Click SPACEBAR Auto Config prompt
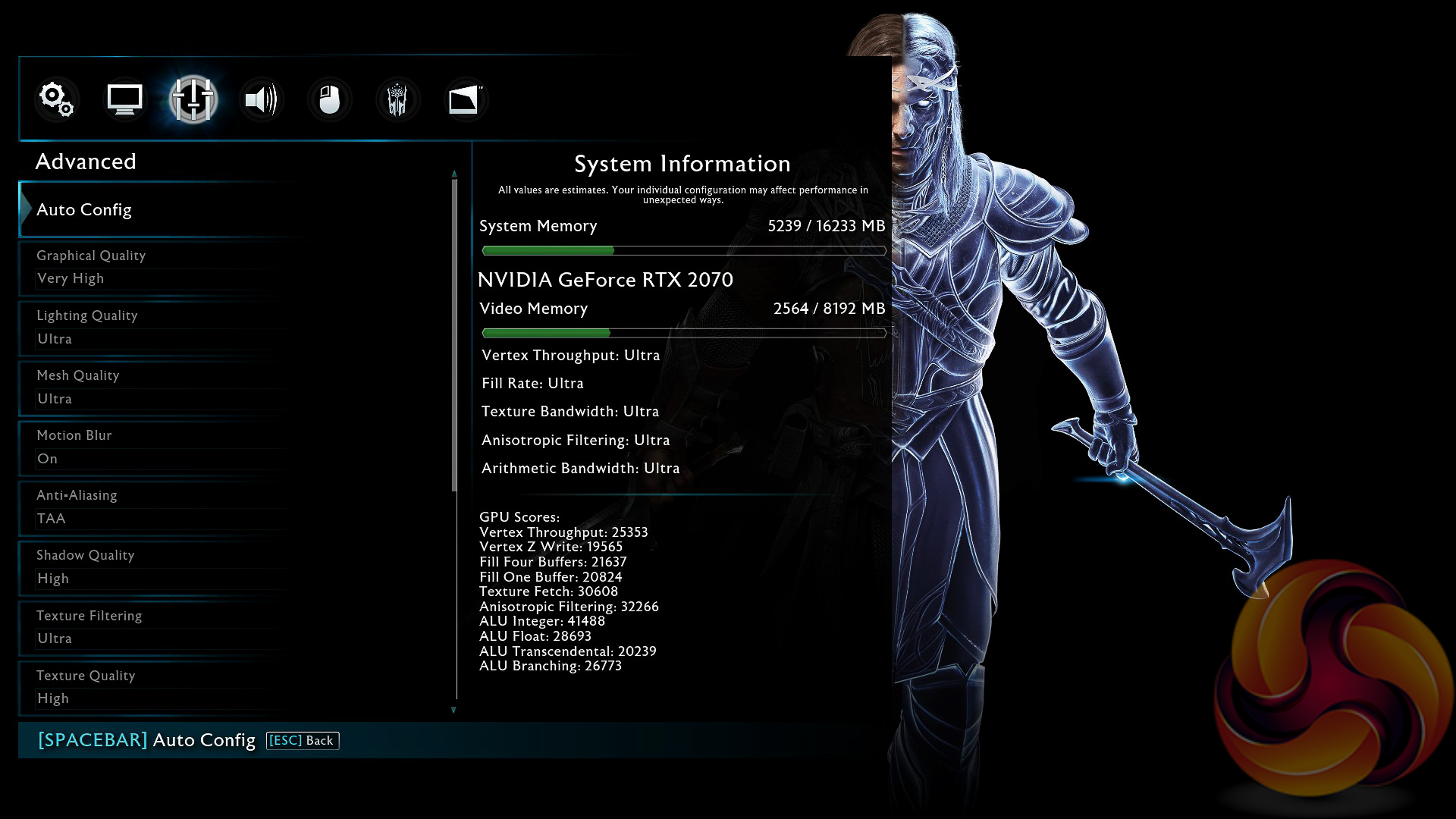 [146, 740]
